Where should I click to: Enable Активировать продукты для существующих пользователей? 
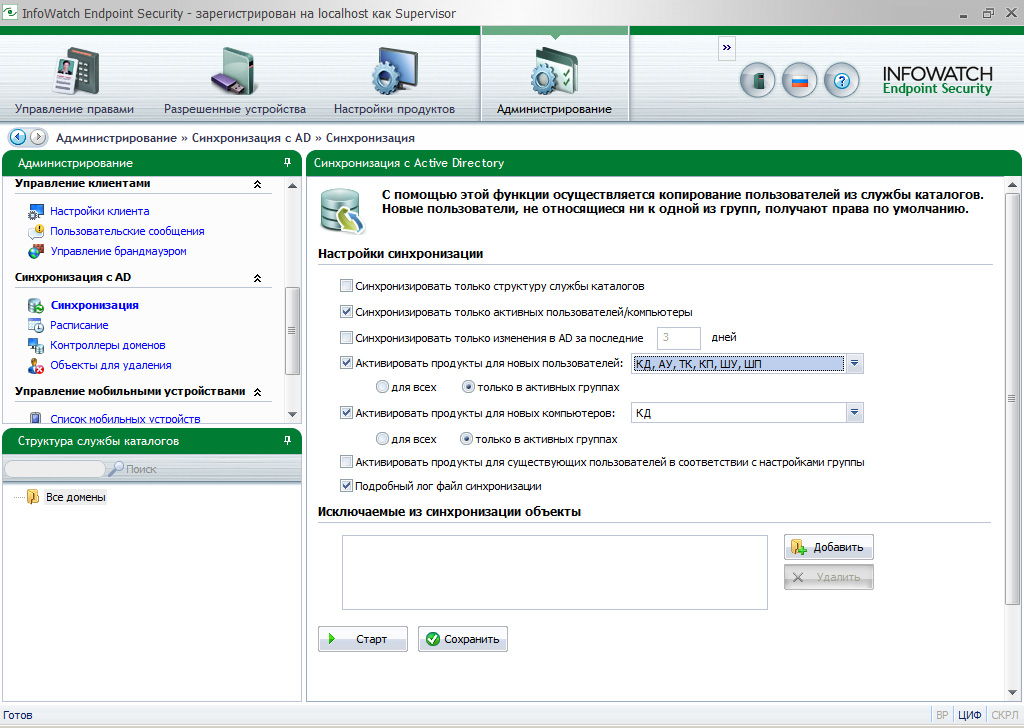[x=346, y=462]
